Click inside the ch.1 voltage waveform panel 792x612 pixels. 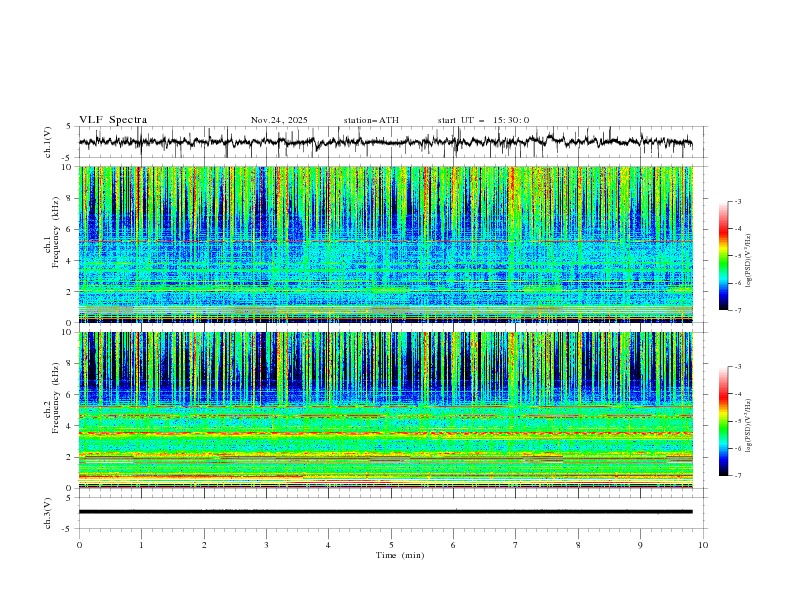pyautogui.click(x=393, y=142)
